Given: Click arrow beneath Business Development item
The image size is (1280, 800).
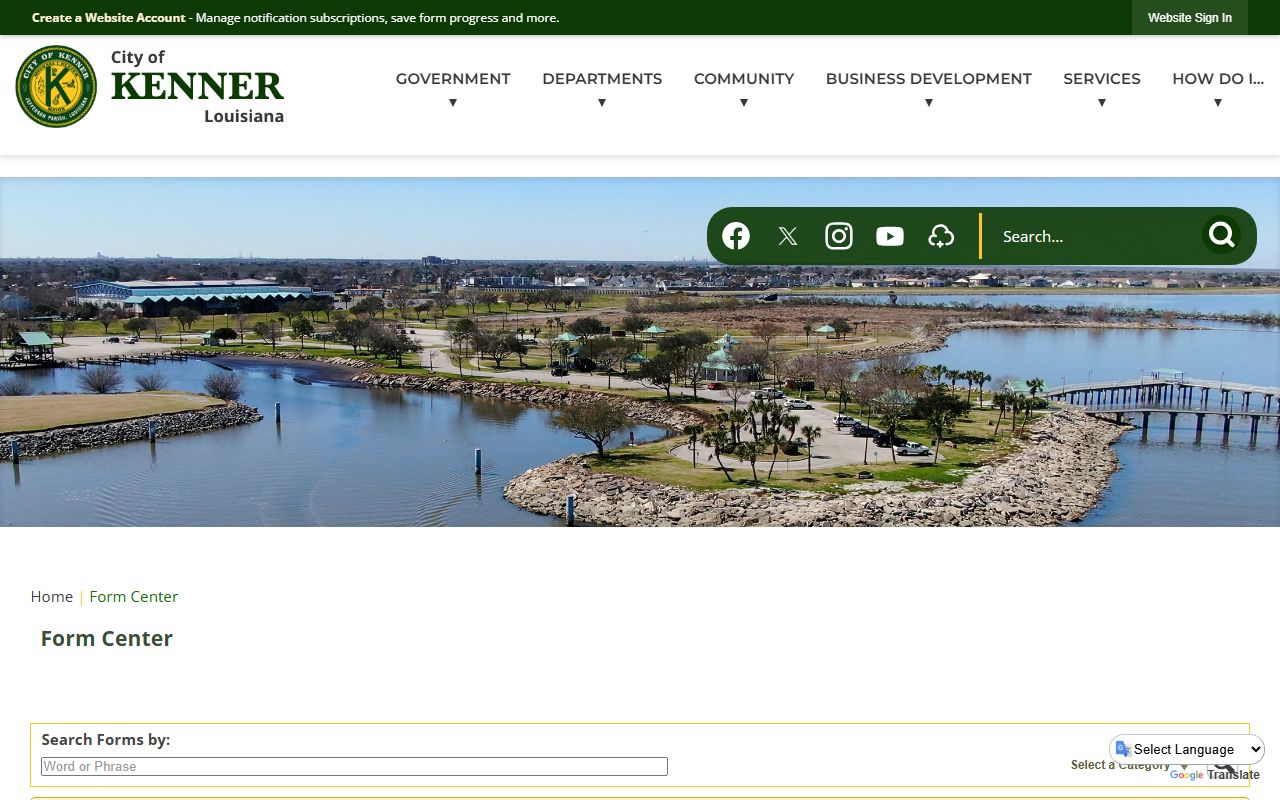Looking at the screenshot, I should (x=929, y=102).
